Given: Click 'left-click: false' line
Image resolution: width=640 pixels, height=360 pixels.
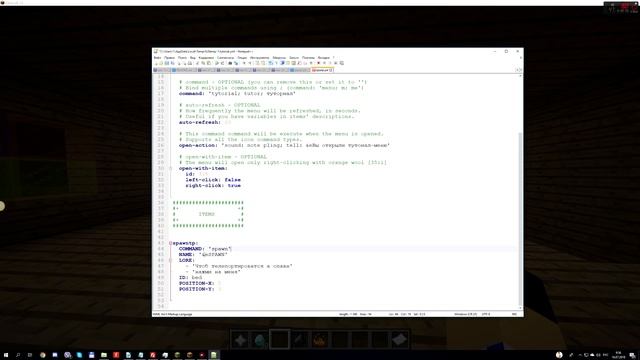Looking at the screenshot, I should coord(213,180).
